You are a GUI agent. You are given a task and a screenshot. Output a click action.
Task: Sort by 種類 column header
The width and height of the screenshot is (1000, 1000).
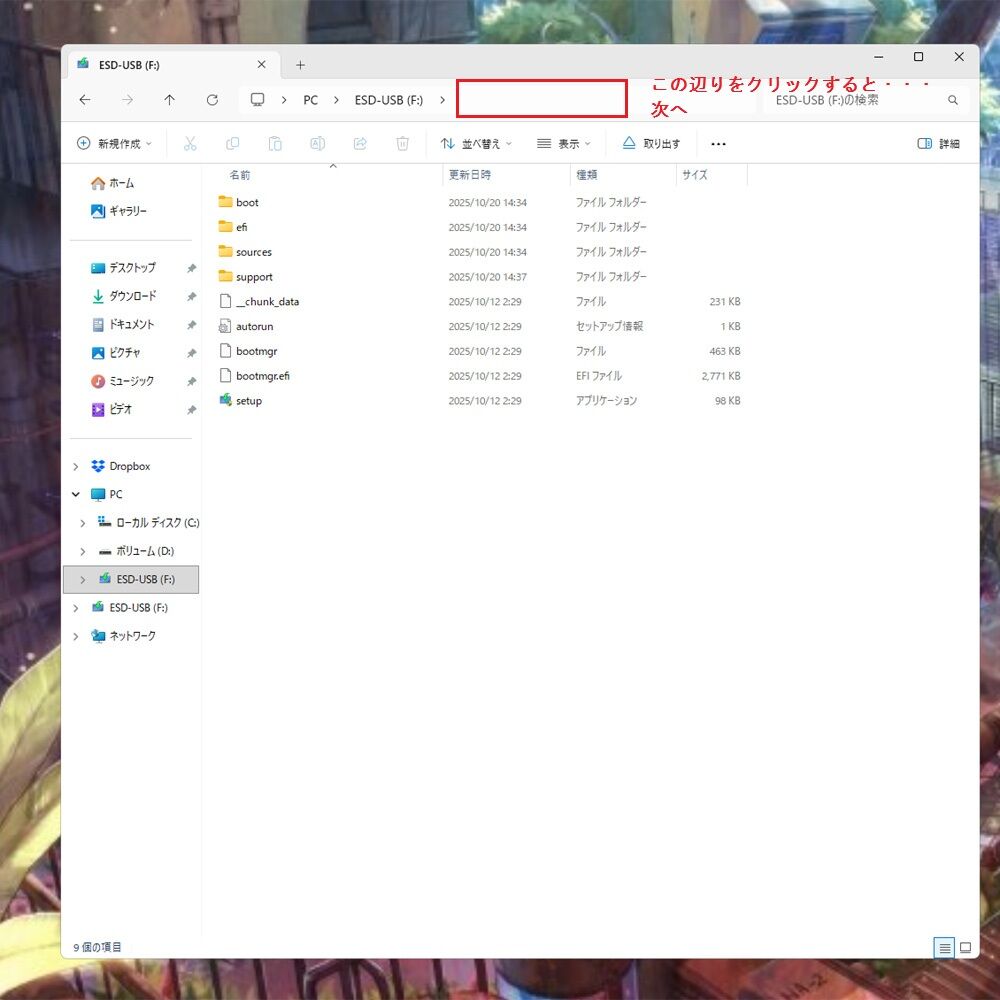click(587, 175)
